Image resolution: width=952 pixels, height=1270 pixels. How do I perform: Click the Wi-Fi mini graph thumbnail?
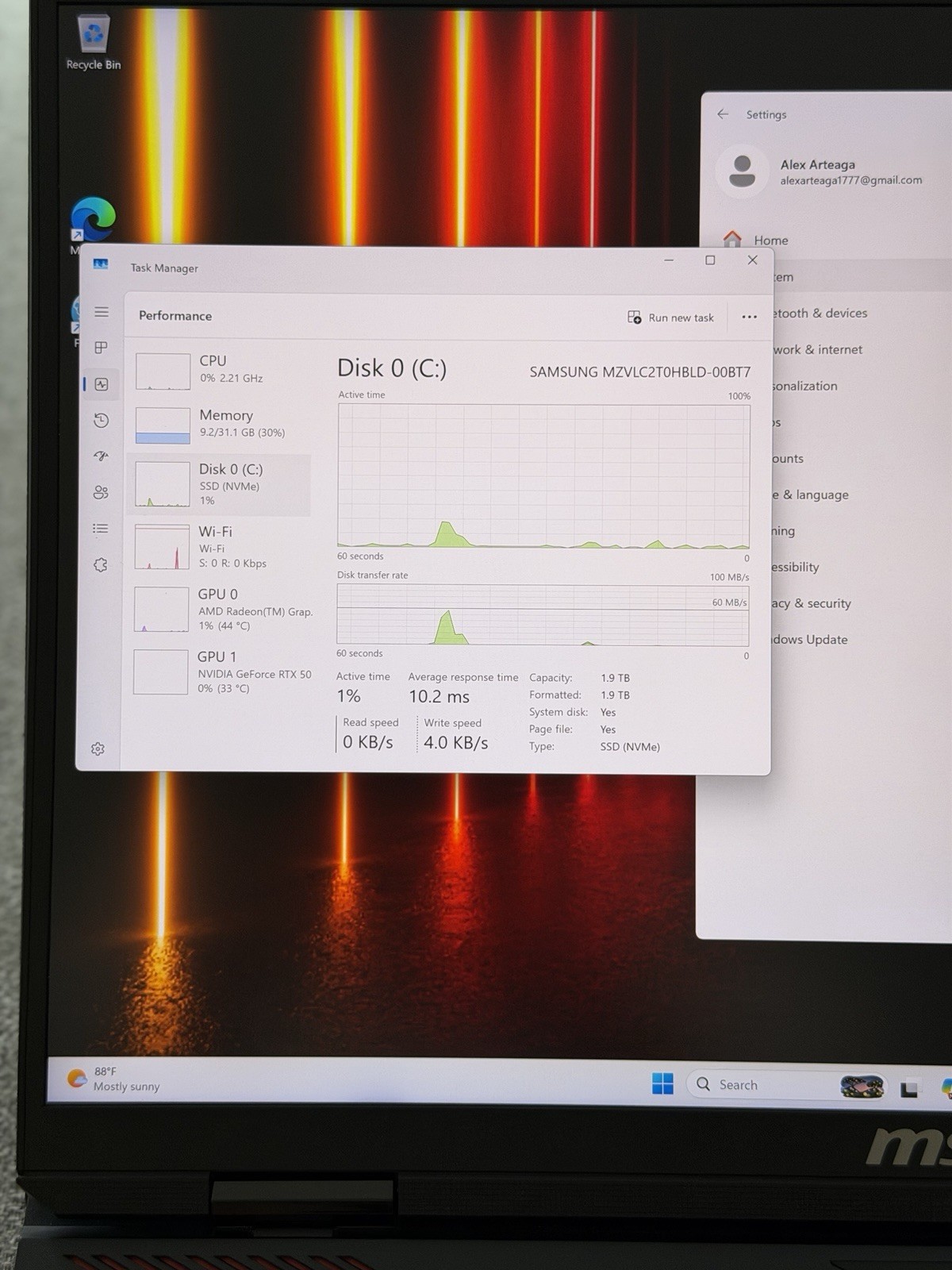(x=162, y=547)
